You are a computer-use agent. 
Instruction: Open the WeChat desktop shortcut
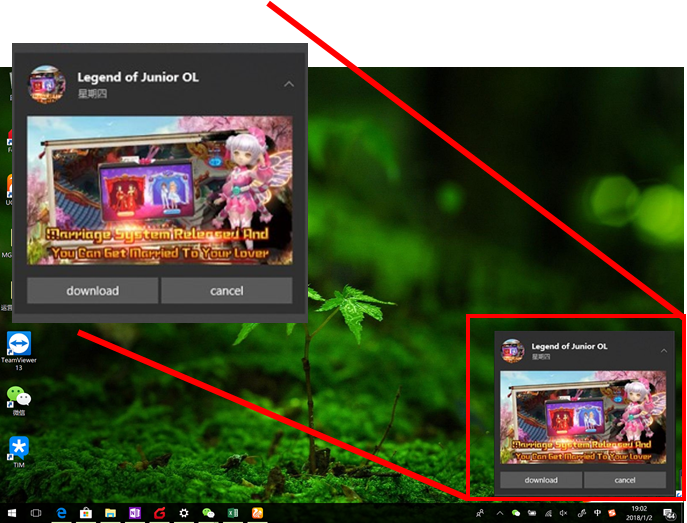coord(19,401)
